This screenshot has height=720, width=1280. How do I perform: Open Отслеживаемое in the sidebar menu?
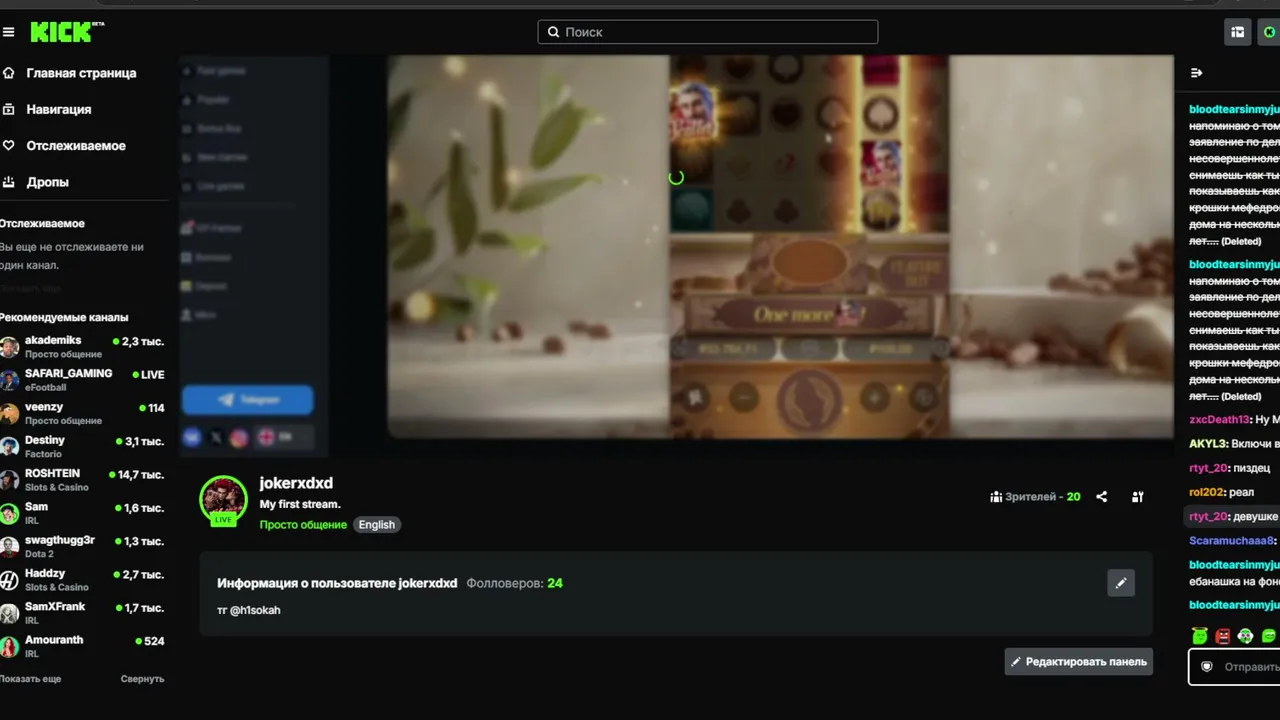[76, 146]
